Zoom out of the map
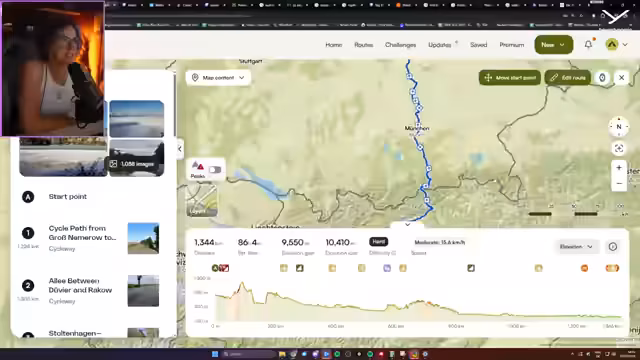The image size is (640, 360). 619,184
